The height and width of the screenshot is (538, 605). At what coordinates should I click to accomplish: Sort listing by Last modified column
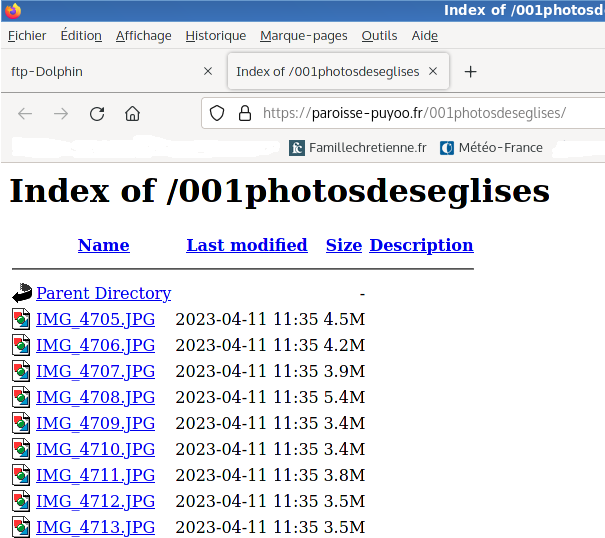246,245
